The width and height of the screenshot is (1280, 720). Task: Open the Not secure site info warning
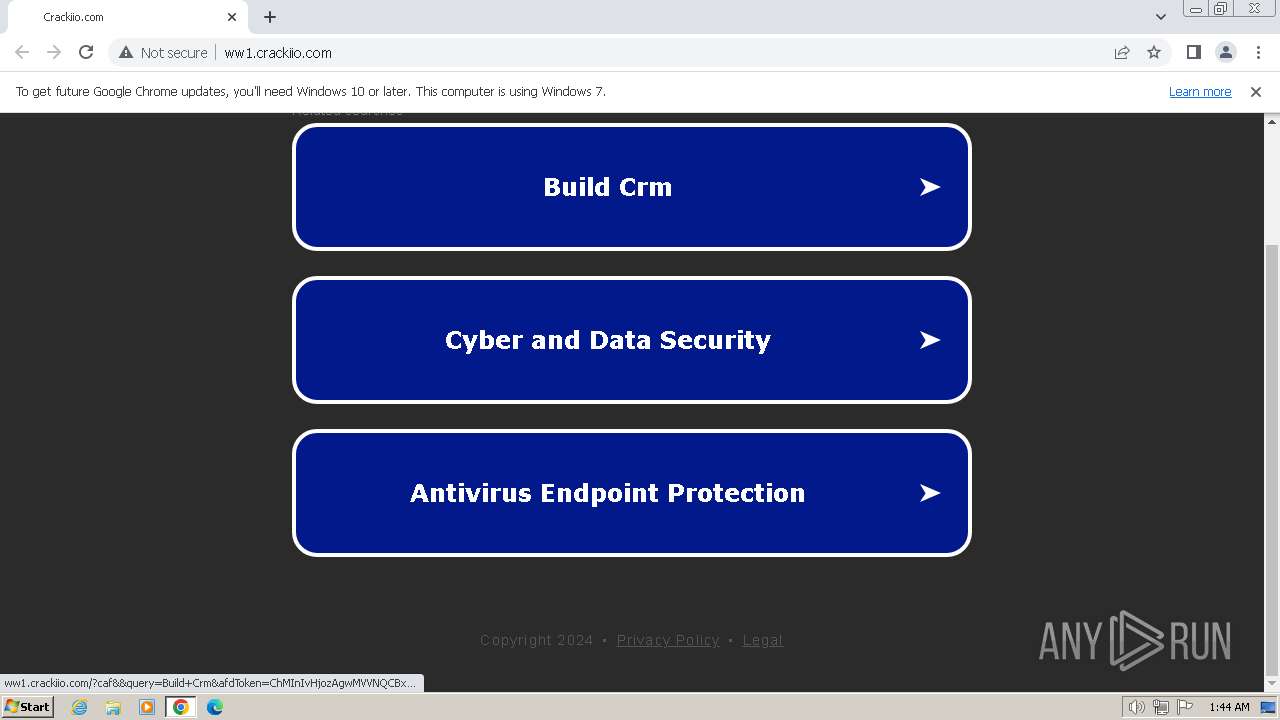pos(163,53)
